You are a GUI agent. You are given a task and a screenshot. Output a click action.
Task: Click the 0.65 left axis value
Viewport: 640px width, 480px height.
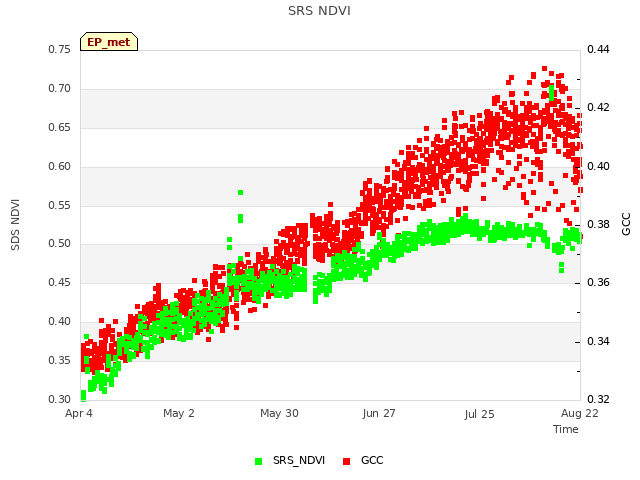(x=60, y=127)
